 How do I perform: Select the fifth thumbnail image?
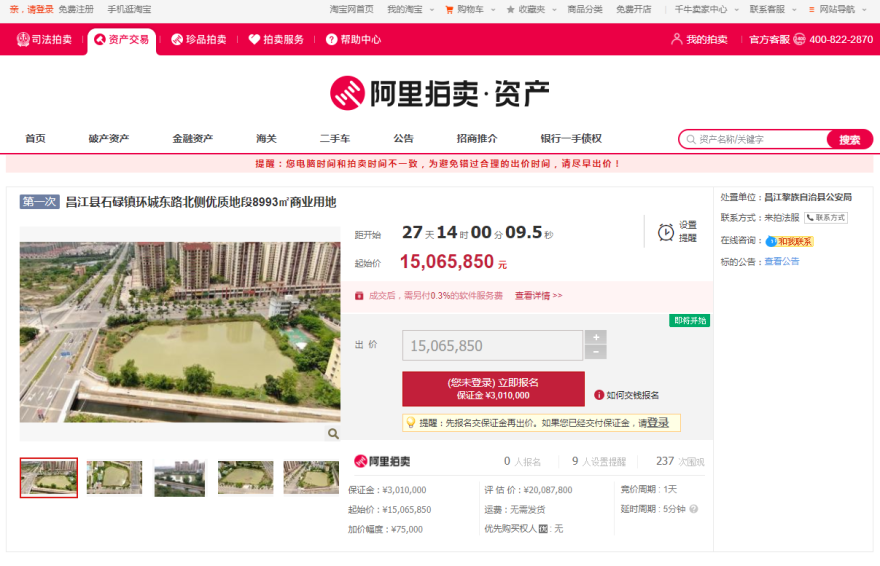(311, 478)
